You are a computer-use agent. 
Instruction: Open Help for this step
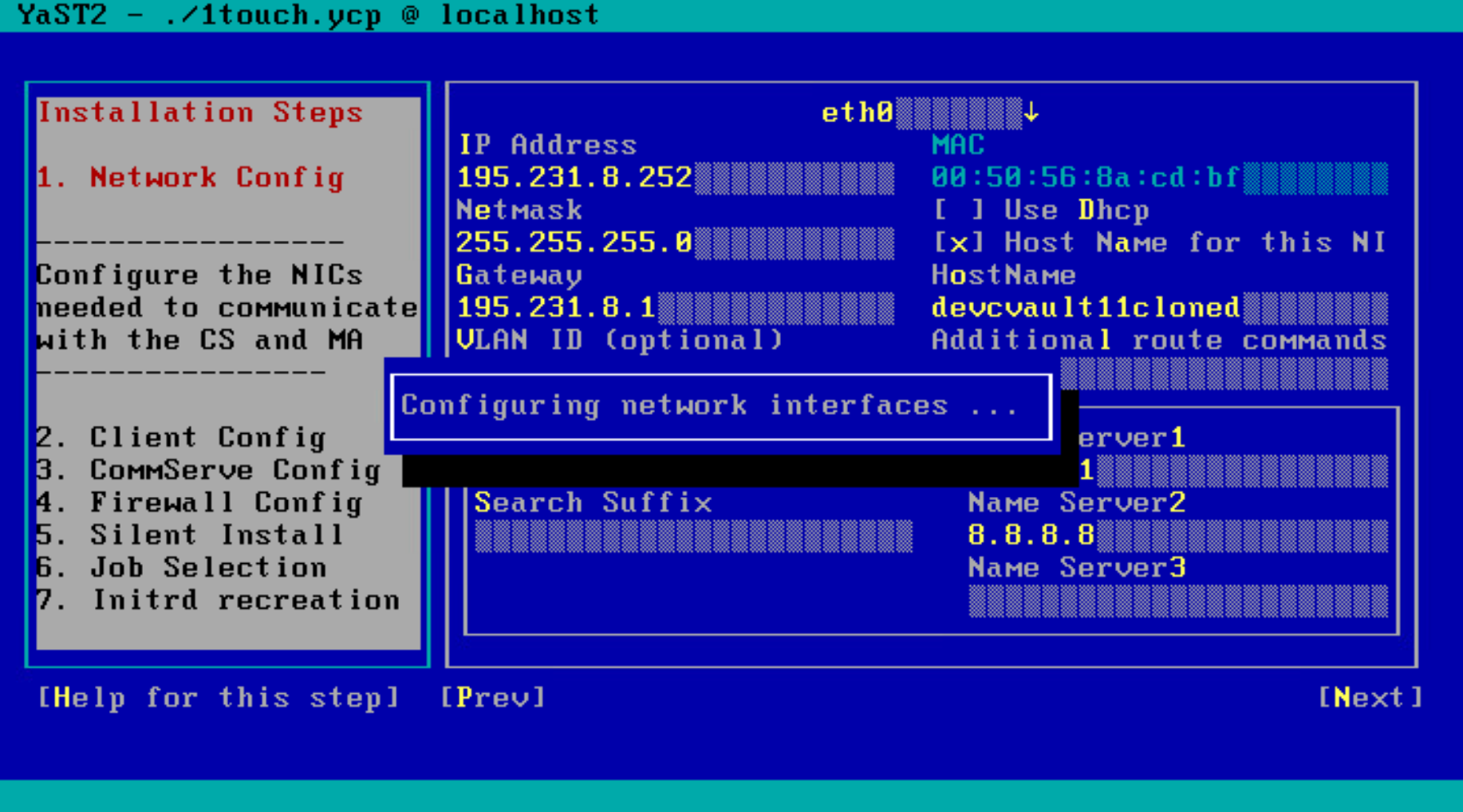[219, 698]
